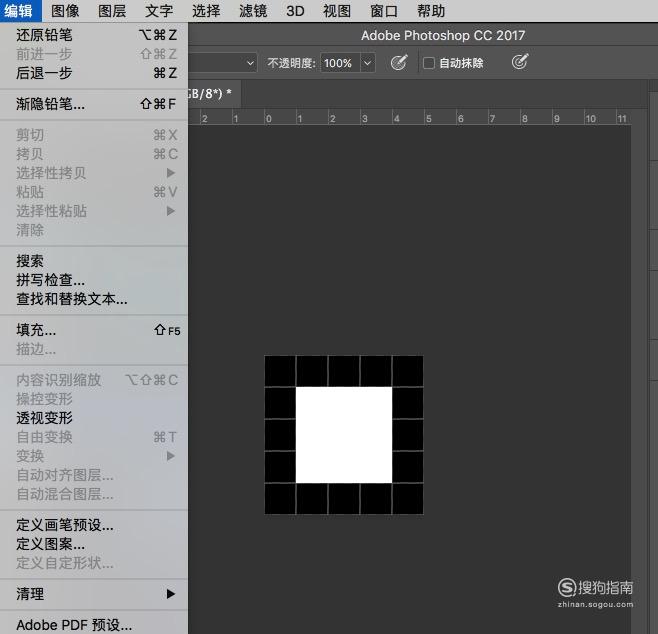Click the pressure-for-size icon after Auto Erase
The height and width of the screenshot is (634, 658).
pyautogui.click(x=520, y=62)
